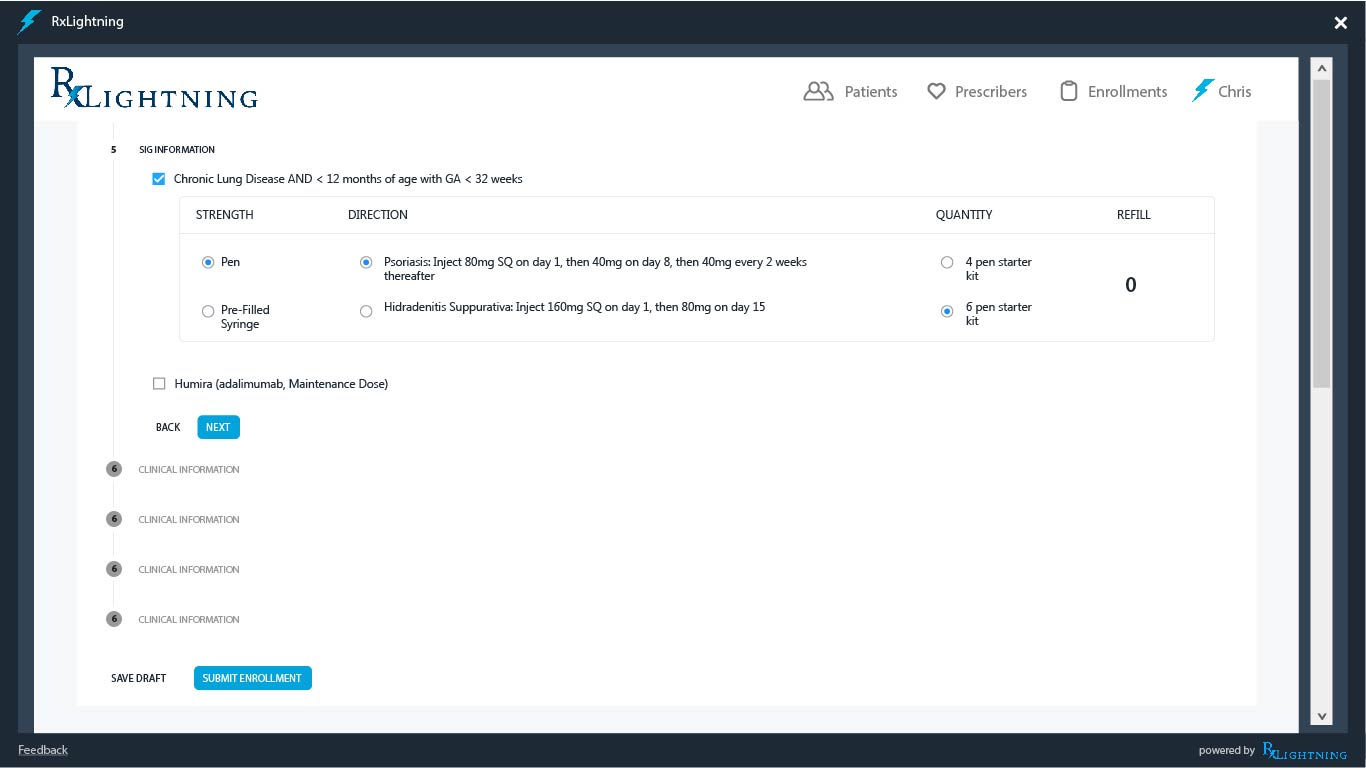Click the Patients people icon
This screenshot has height=768, width=1366.
(818, 92)
